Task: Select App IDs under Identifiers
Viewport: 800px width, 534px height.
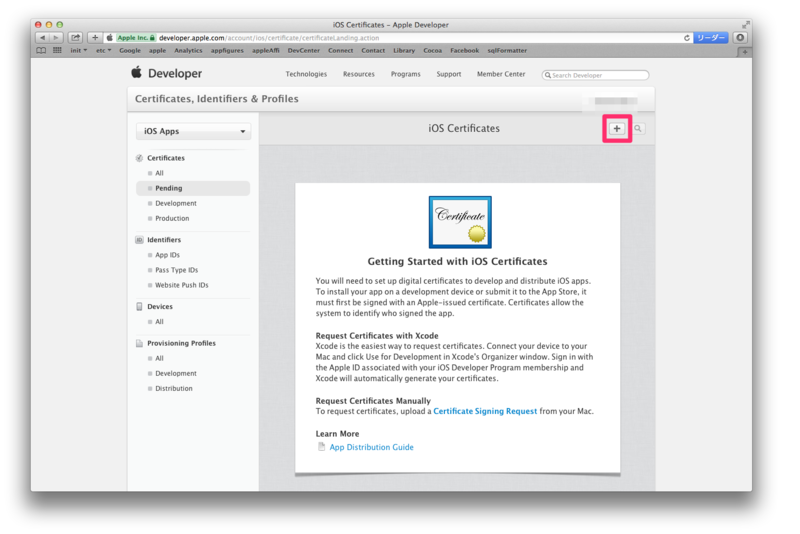Action: pyautogui.click(x=167, y=255)
